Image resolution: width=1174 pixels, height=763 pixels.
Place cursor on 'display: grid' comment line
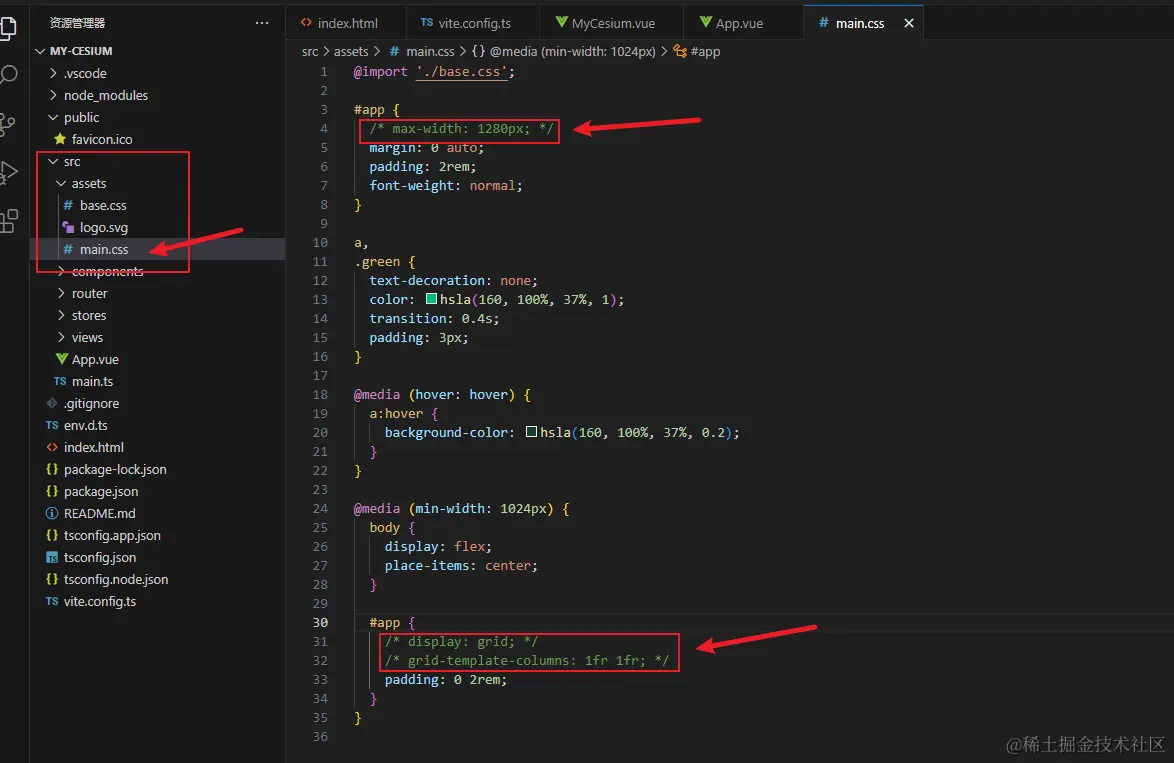461,642
